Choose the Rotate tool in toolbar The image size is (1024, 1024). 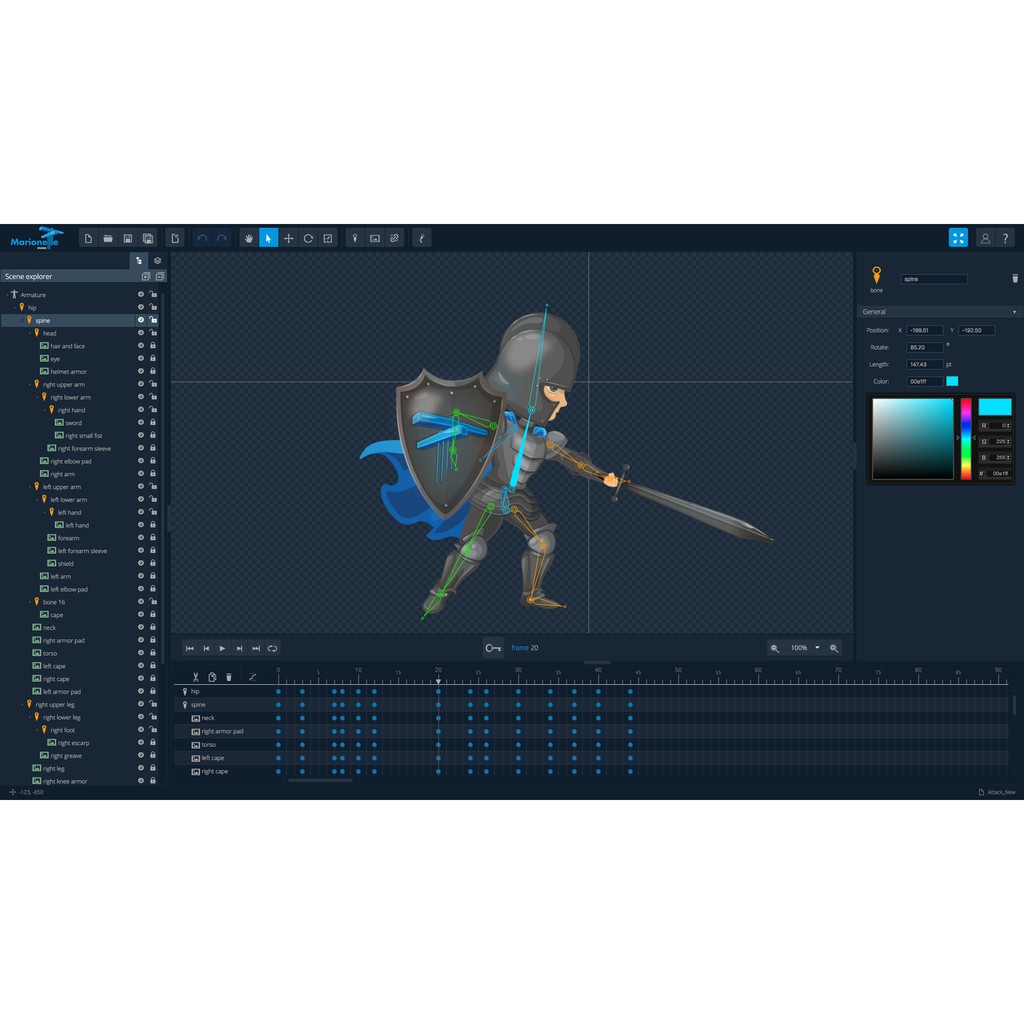tap(308, 238)
